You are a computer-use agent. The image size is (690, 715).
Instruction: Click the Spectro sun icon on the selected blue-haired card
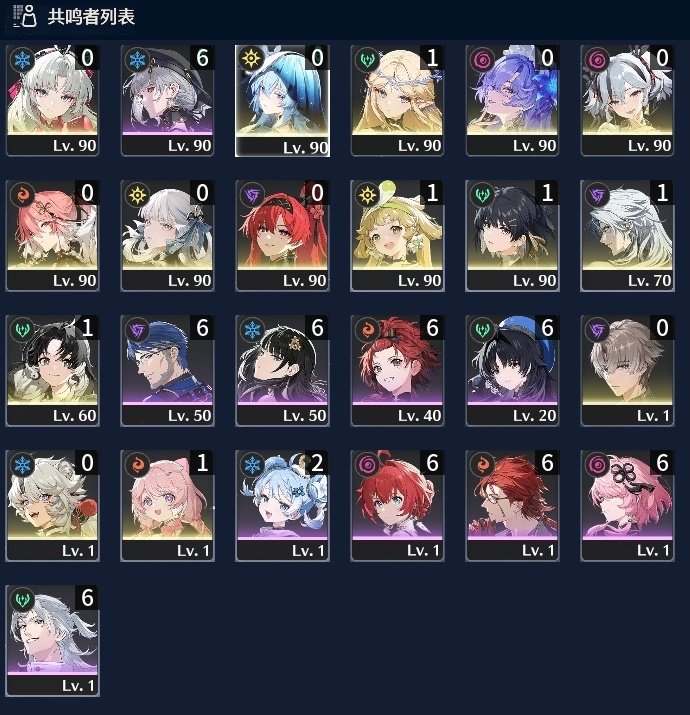(252, 59)
